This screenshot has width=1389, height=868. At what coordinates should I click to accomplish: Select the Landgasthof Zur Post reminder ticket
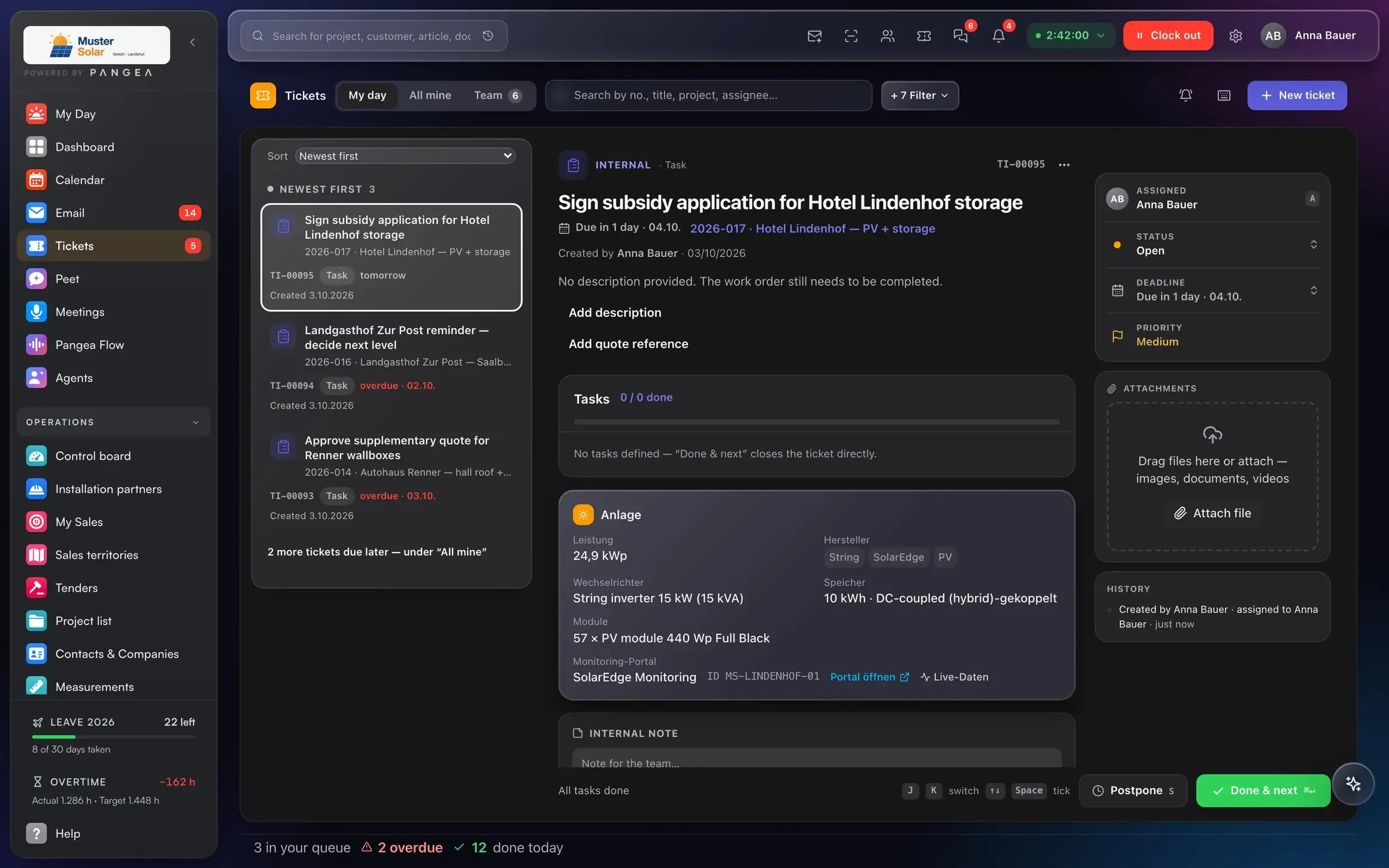(x=392, y=368)
